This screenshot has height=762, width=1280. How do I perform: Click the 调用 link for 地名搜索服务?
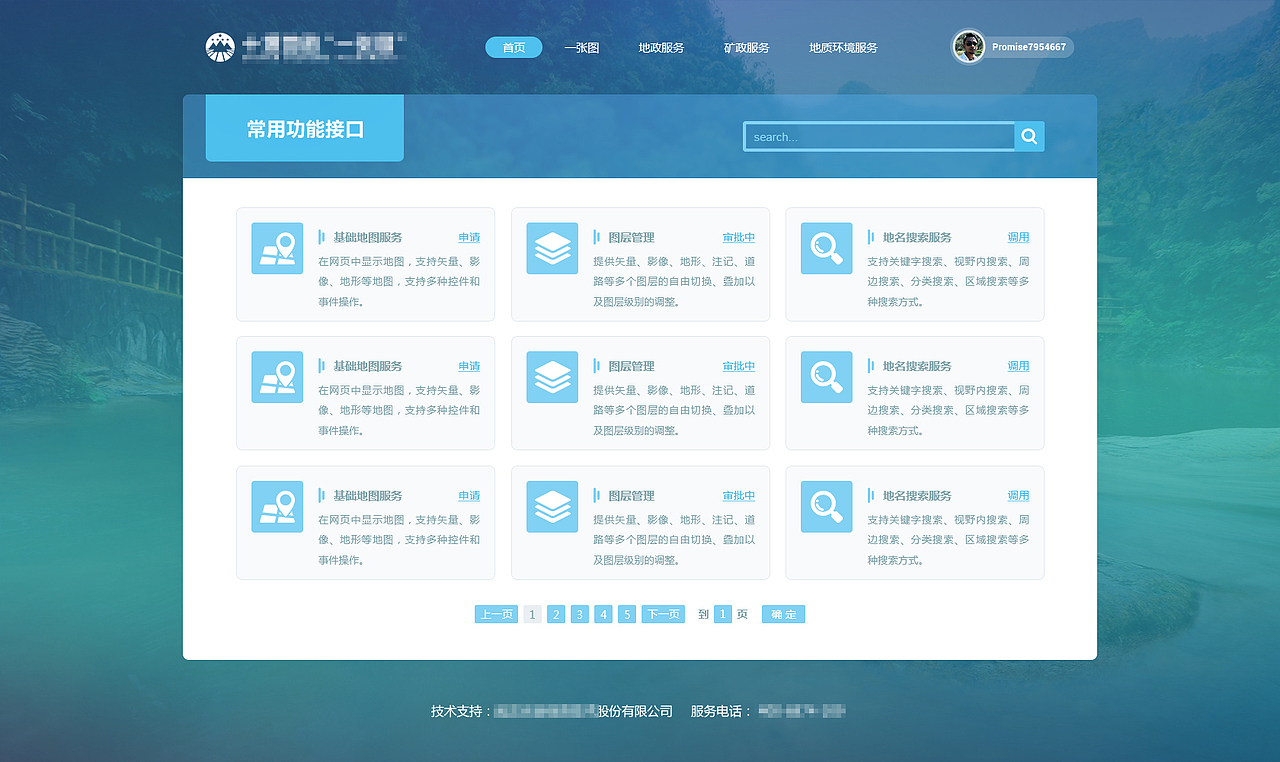1018,237
